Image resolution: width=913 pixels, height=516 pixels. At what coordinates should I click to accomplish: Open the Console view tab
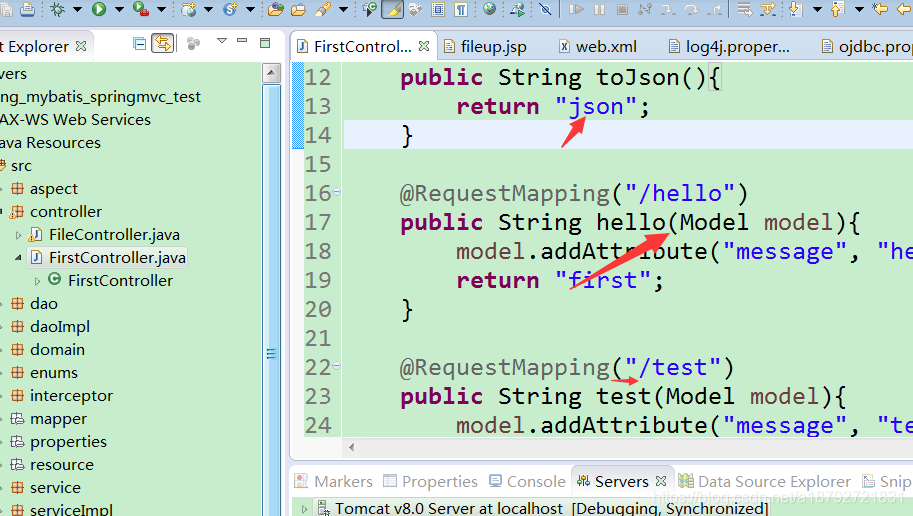(x=528, y=482)
